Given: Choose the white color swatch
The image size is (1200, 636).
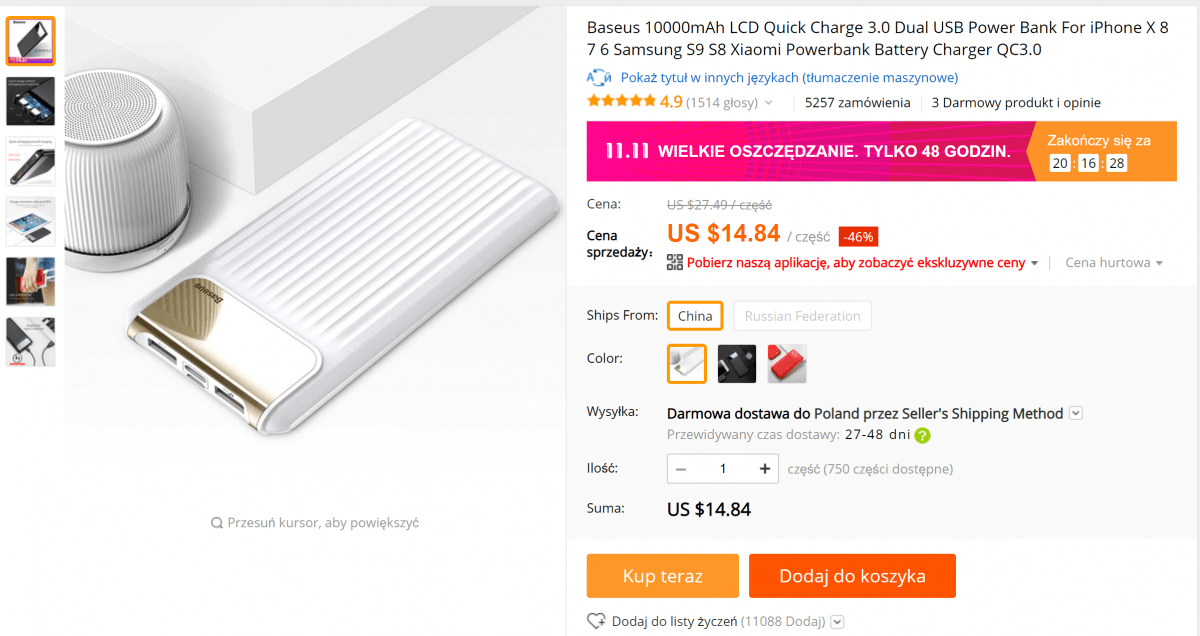Looking at the screenshot, I should click(x=687, y=364).
